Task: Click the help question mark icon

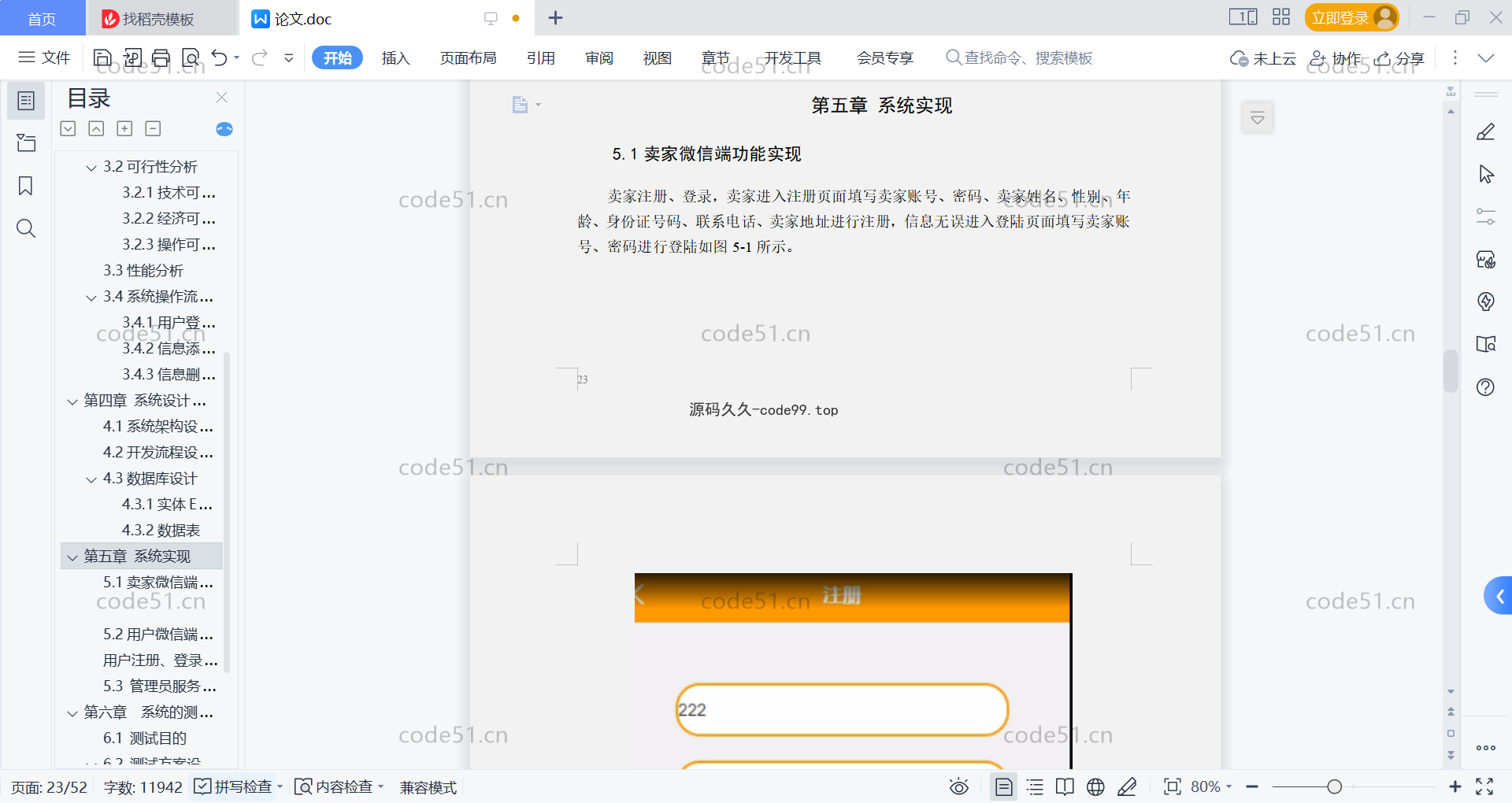Action: point(1486,387)
